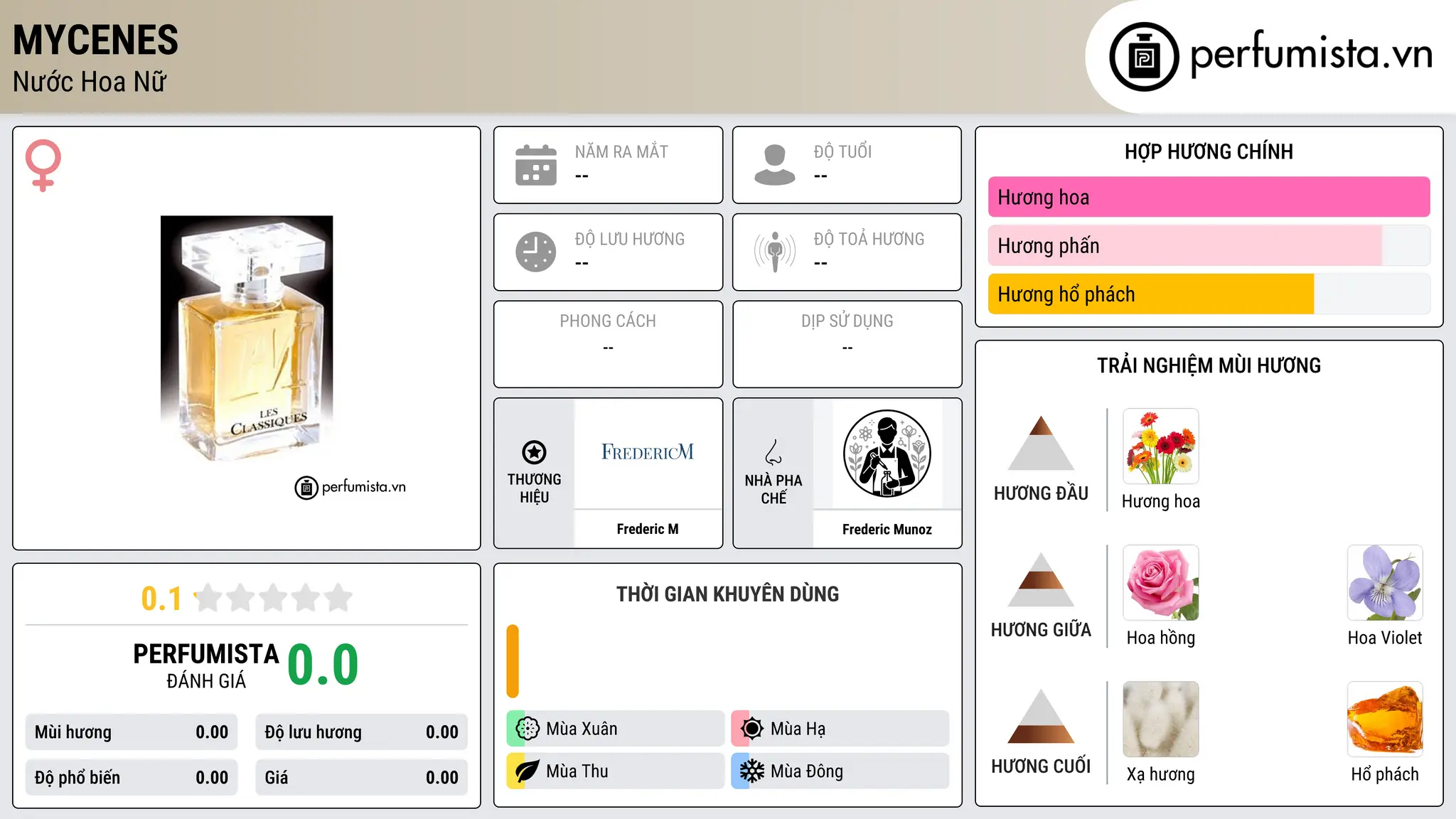Select the Mùa Thu season button
1456x819 pixels.
tap(615, 771)
